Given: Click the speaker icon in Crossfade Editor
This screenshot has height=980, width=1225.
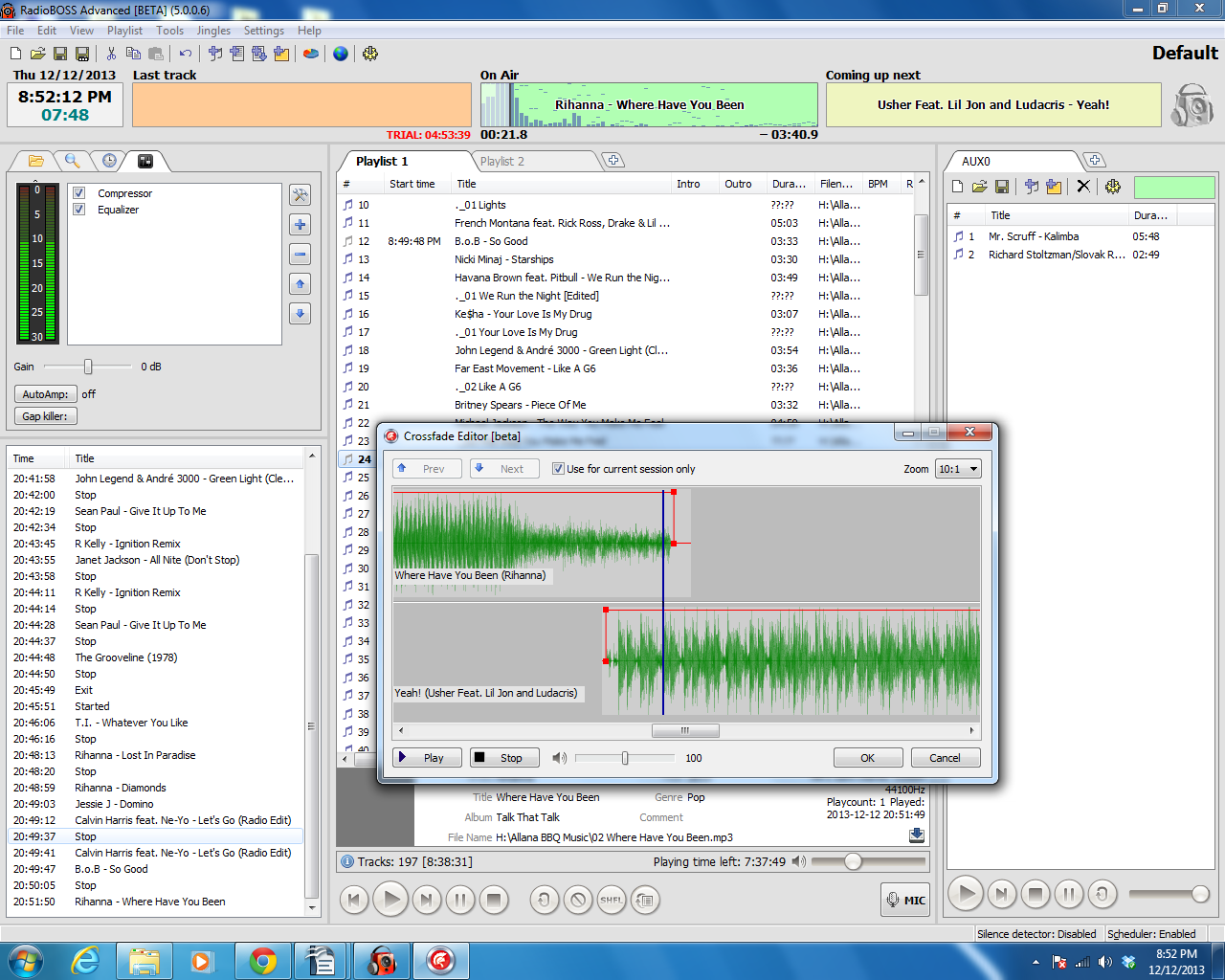Looking at the screenshot, I should pos(560,758).
